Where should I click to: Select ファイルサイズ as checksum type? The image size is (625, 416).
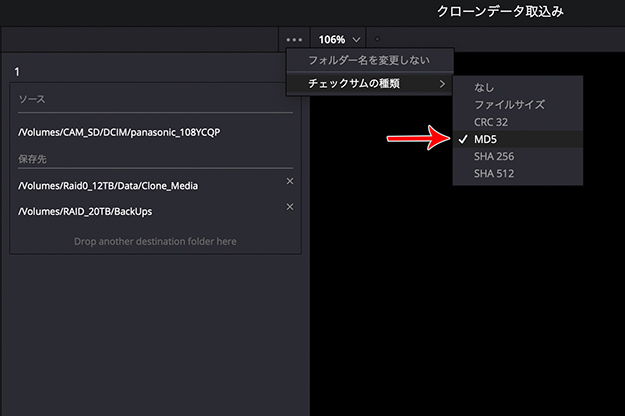click(510, 105)
